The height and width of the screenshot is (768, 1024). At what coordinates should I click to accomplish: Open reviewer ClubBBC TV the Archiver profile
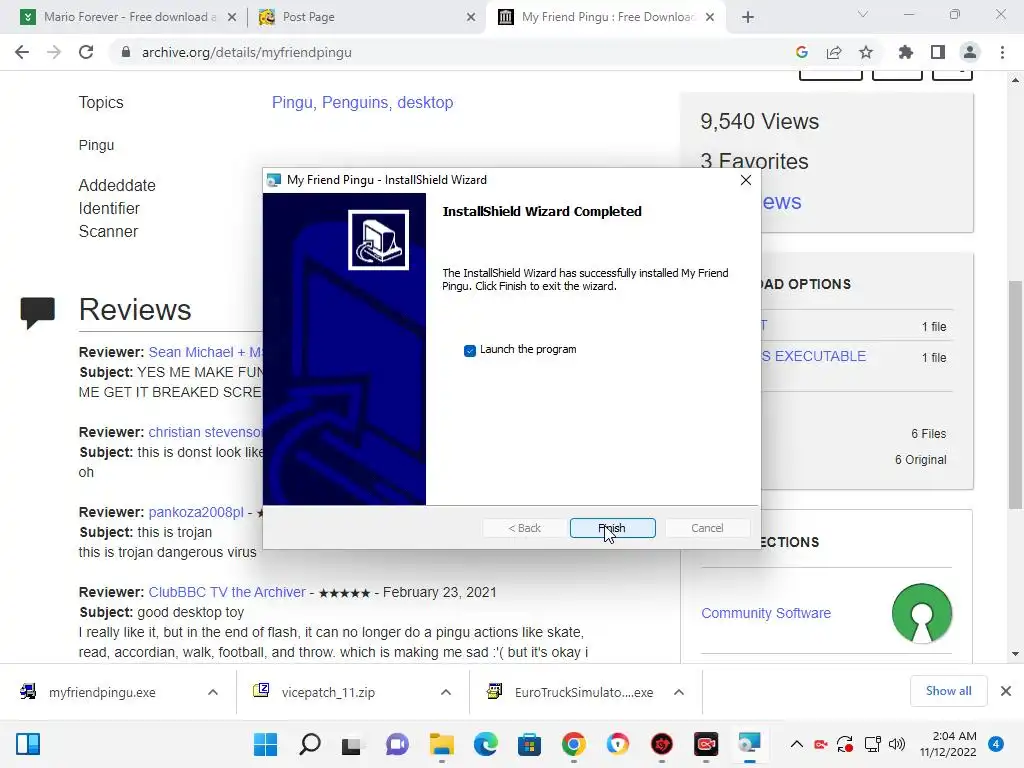(x=227, y=592)
